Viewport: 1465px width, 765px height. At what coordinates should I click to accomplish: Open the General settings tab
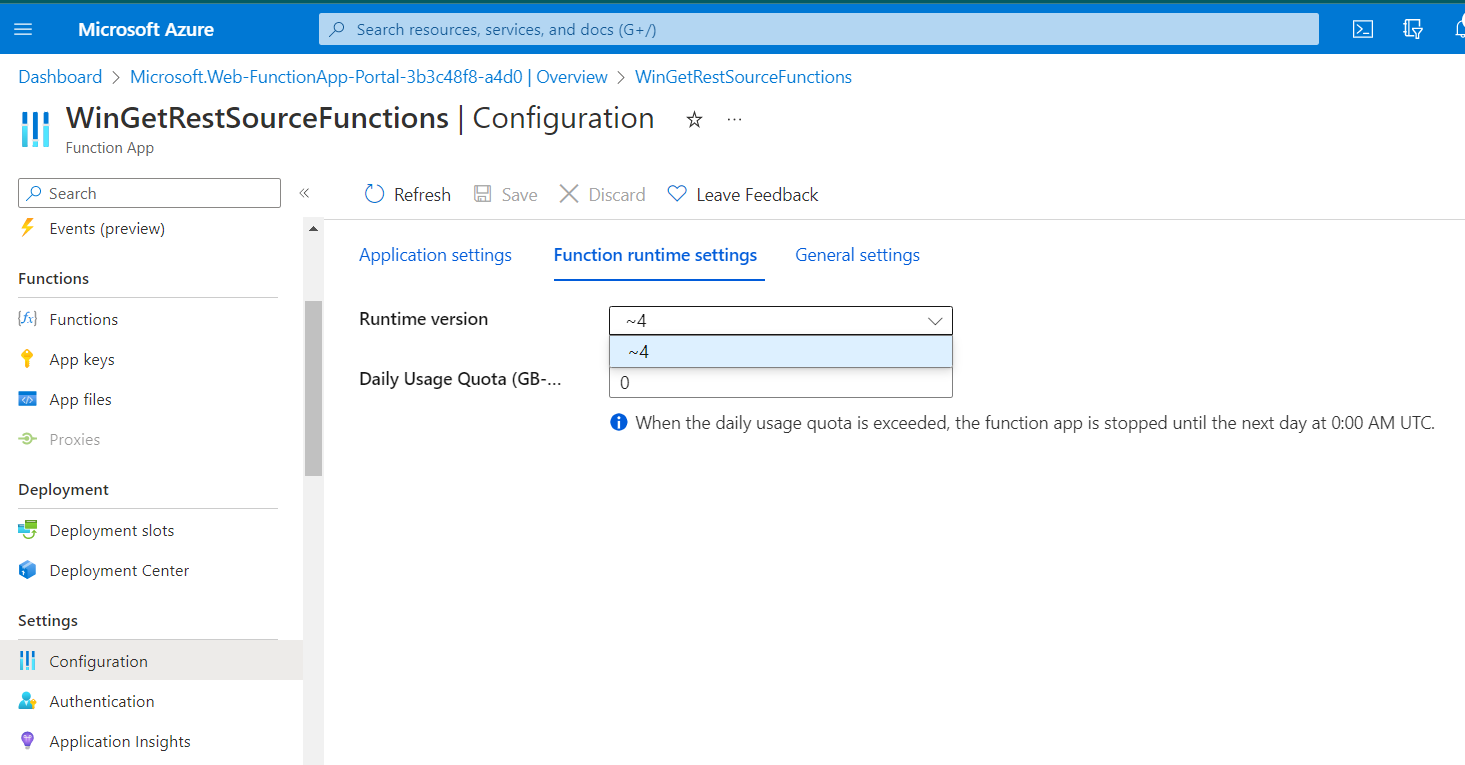click(x=857, y=255)
